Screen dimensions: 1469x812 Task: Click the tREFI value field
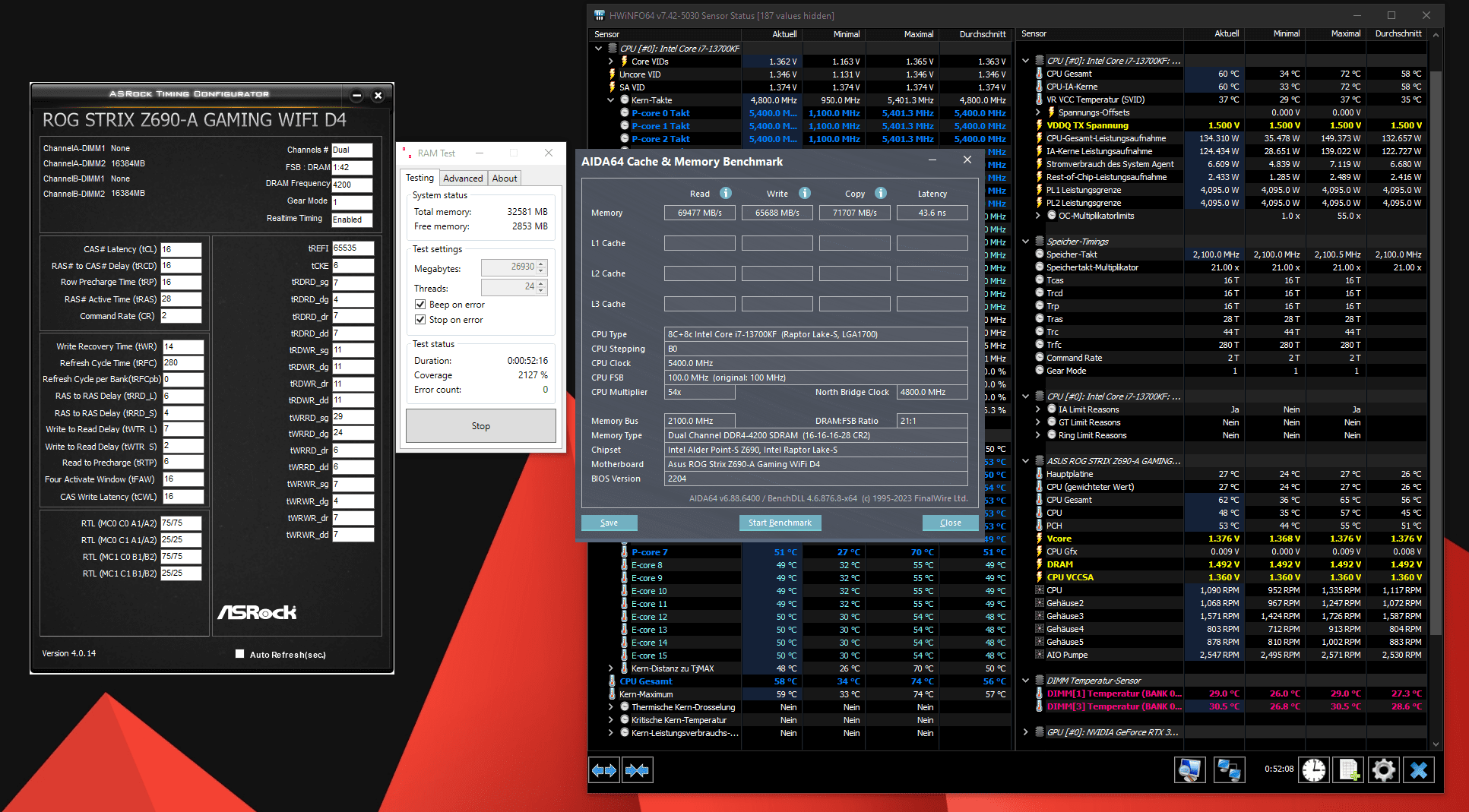(353, 248)
